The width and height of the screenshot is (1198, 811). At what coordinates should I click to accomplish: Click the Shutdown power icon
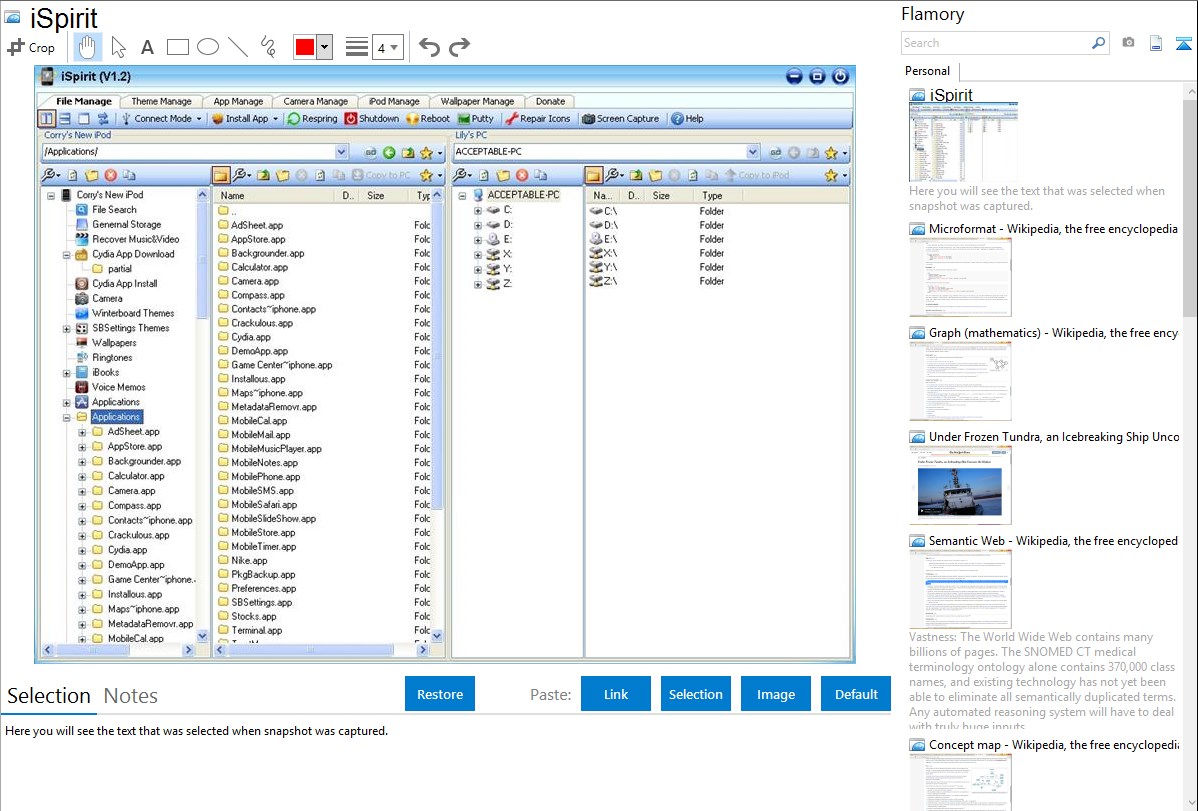(x=351, y=118)
